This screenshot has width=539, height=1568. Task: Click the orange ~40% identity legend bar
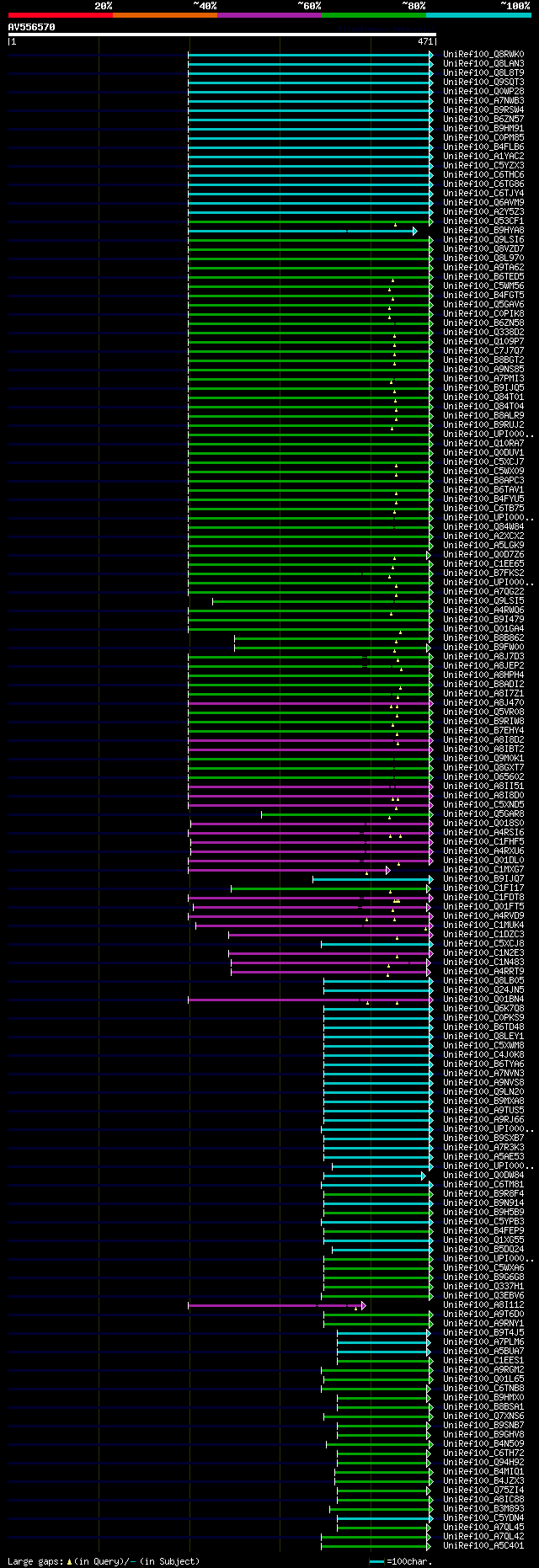pos(165,15)
